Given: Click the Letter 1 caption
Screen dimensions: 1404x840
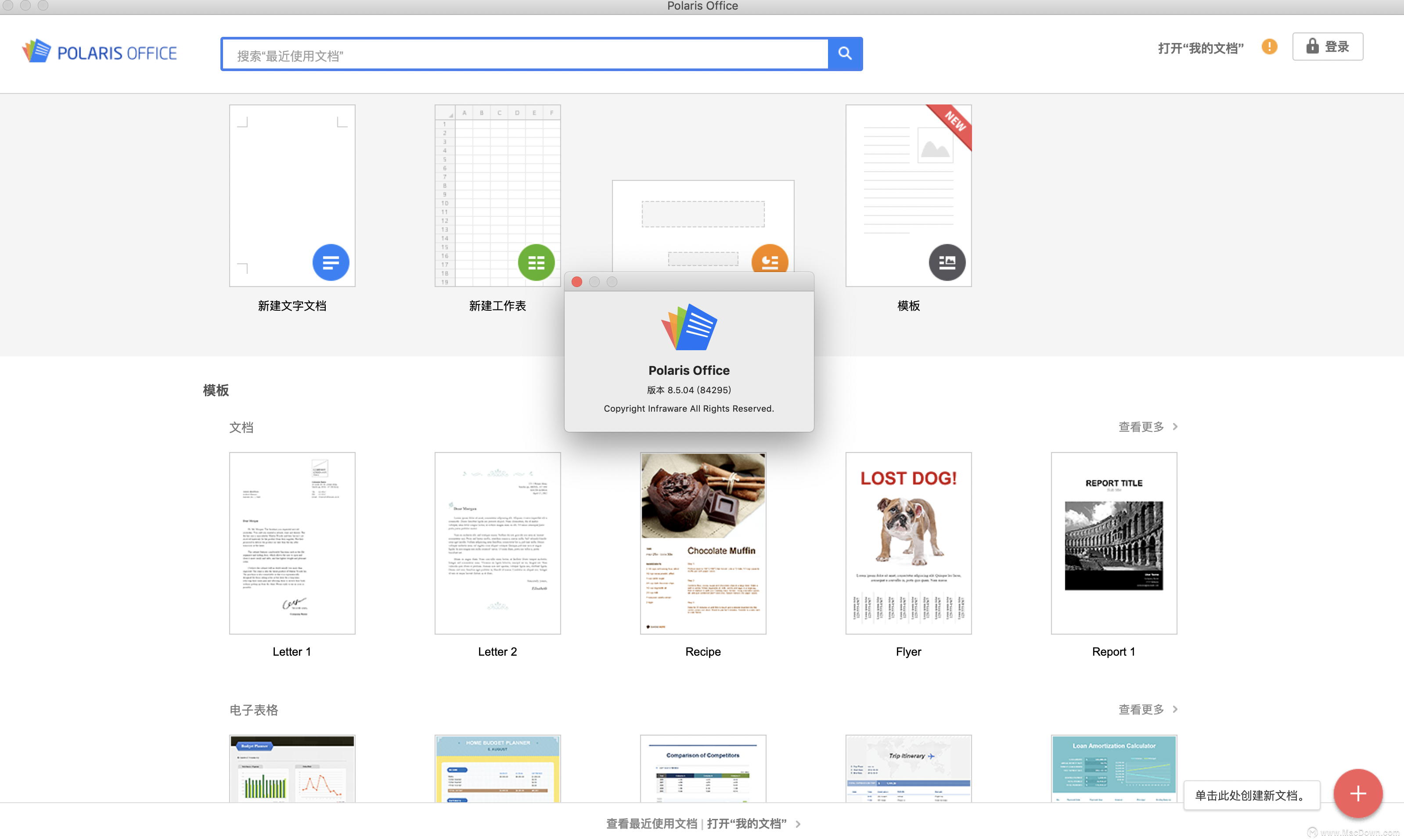Looking at the screenshot, I should [292, 652].
